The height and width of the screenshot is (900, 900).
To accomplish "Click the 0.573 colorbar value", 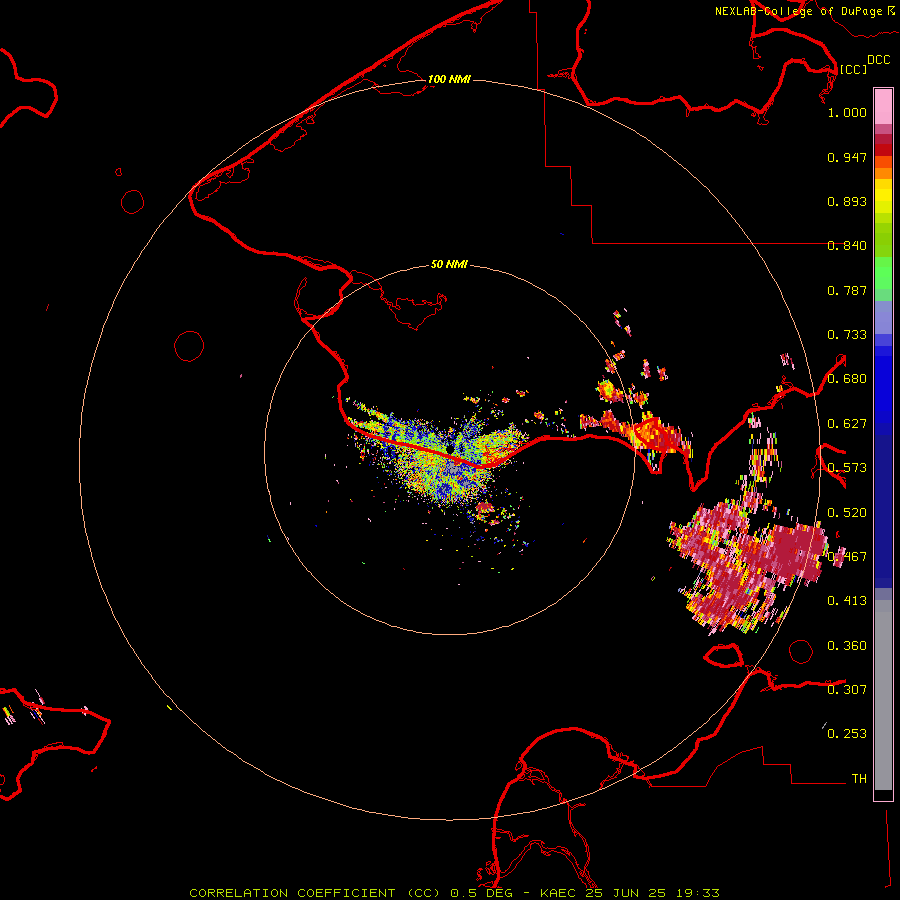I will [847, 468].
